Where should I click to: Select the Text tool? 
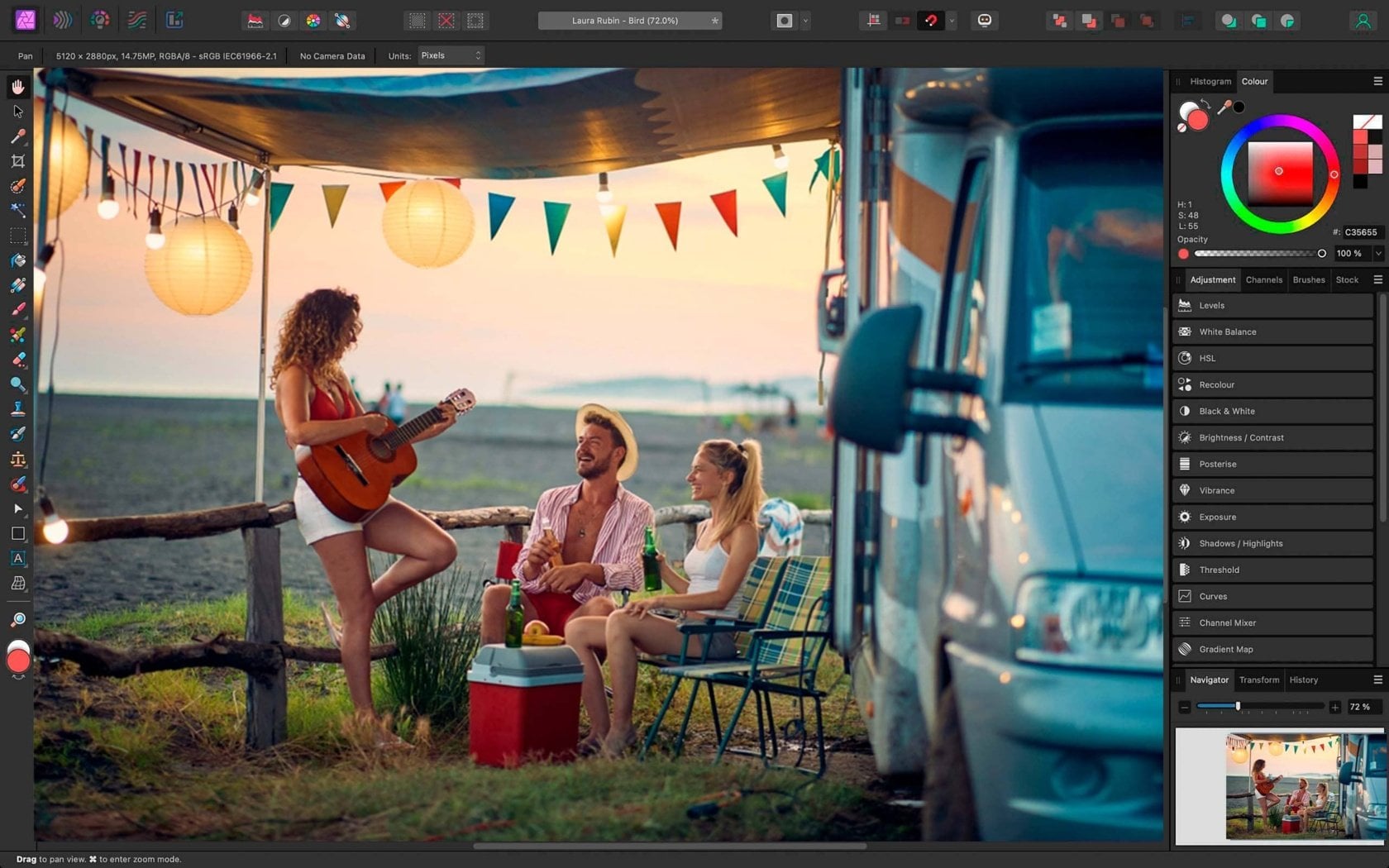click(x=18, y=559)
